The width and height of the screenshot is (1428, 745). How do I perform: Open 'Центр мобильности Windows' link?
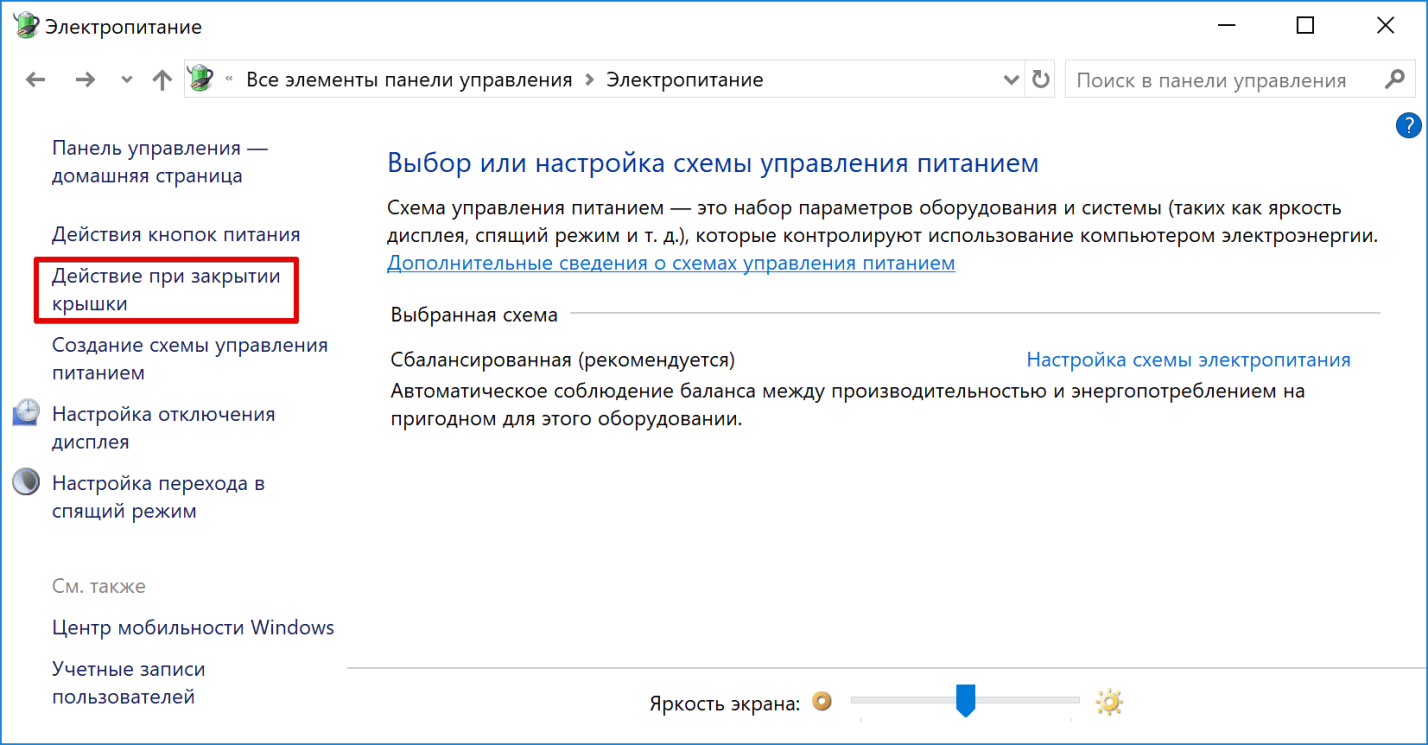coord(193,628)
